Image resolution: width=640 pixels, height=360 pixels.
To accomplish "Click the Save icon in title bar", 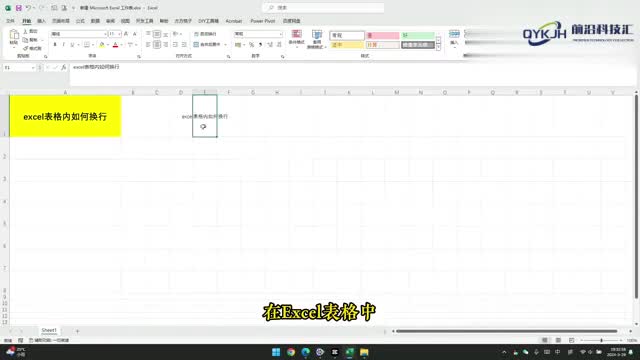I will pos(18,8).
